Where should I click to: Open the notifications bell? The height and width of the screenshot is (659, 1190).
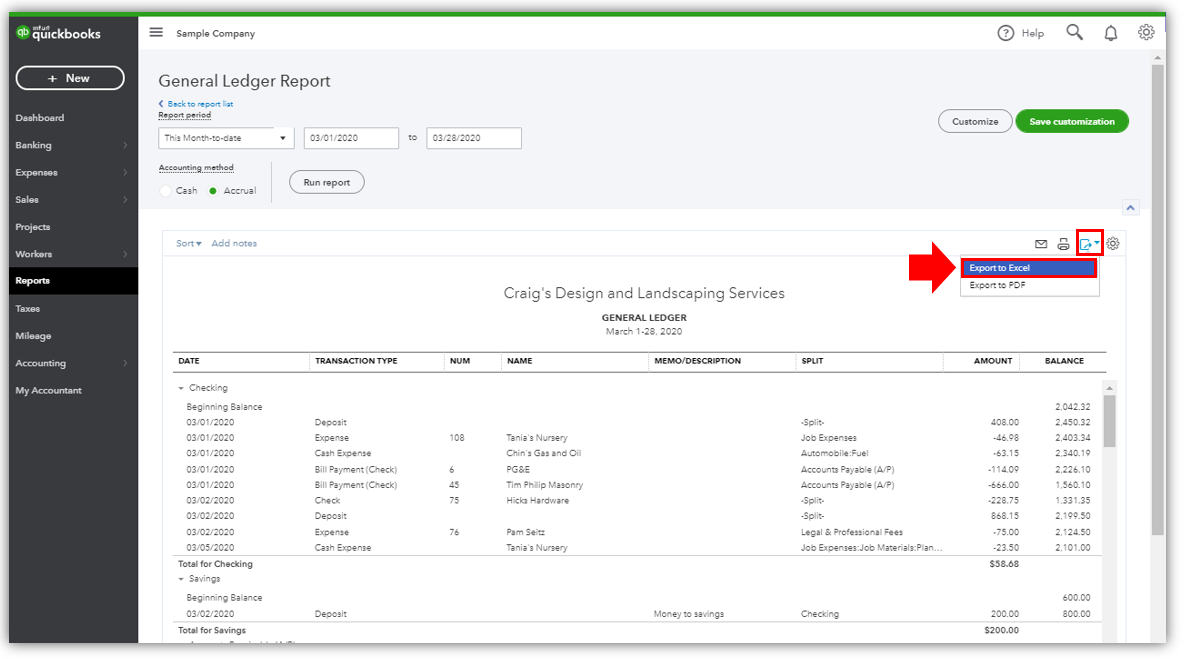pos(1111,33)
